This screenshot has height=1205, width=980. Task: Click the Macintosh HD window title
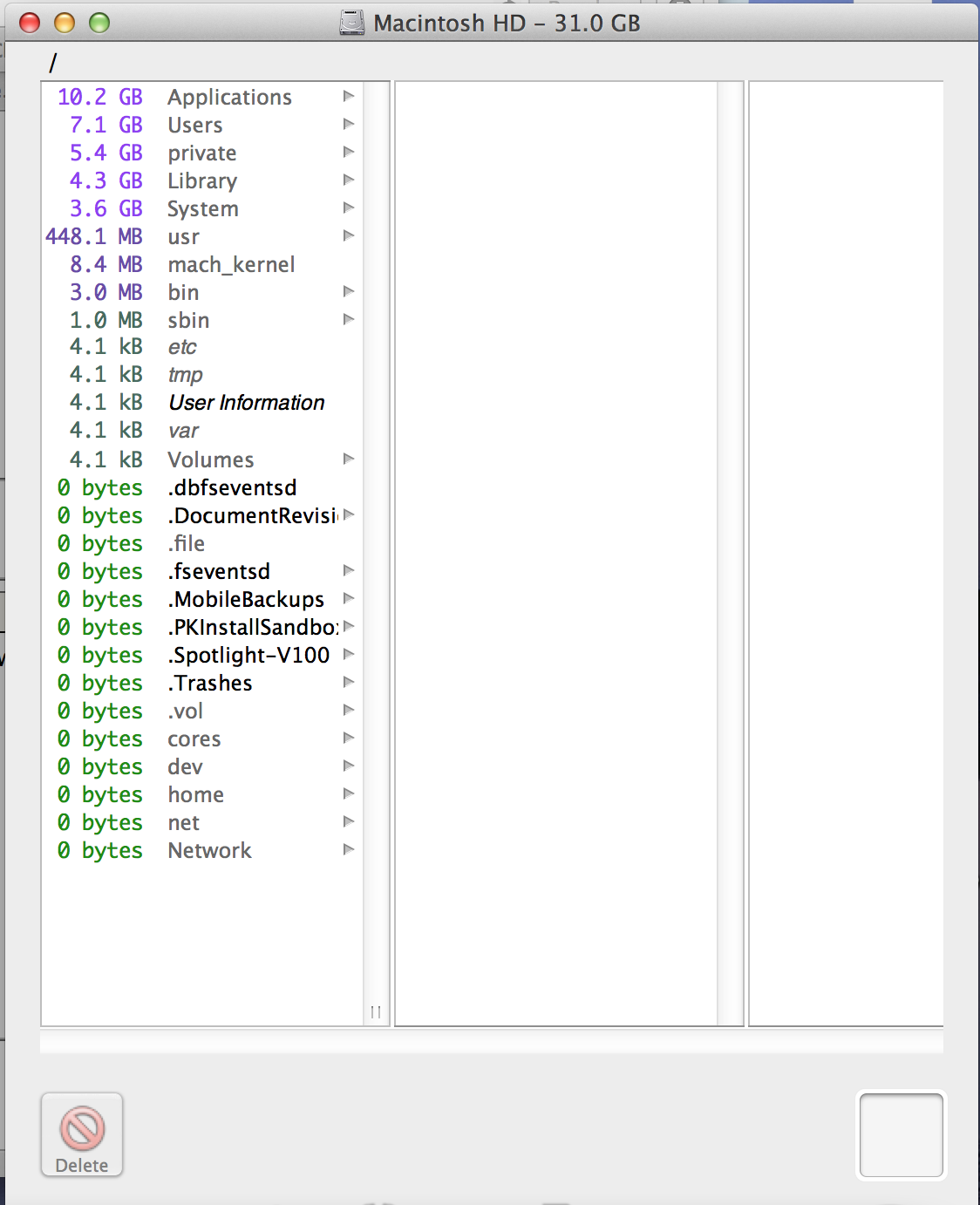click(507, 23)
